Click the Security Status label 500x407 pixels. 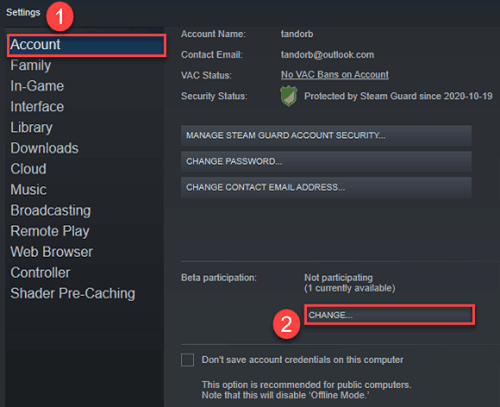click(x=214, y=96)
